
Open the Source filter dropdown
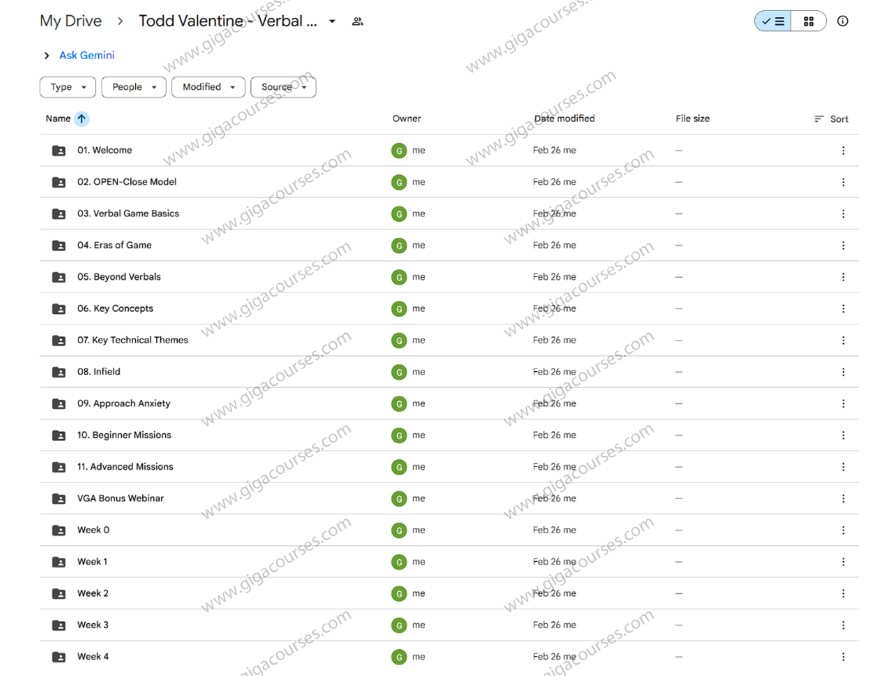(283, 87)
